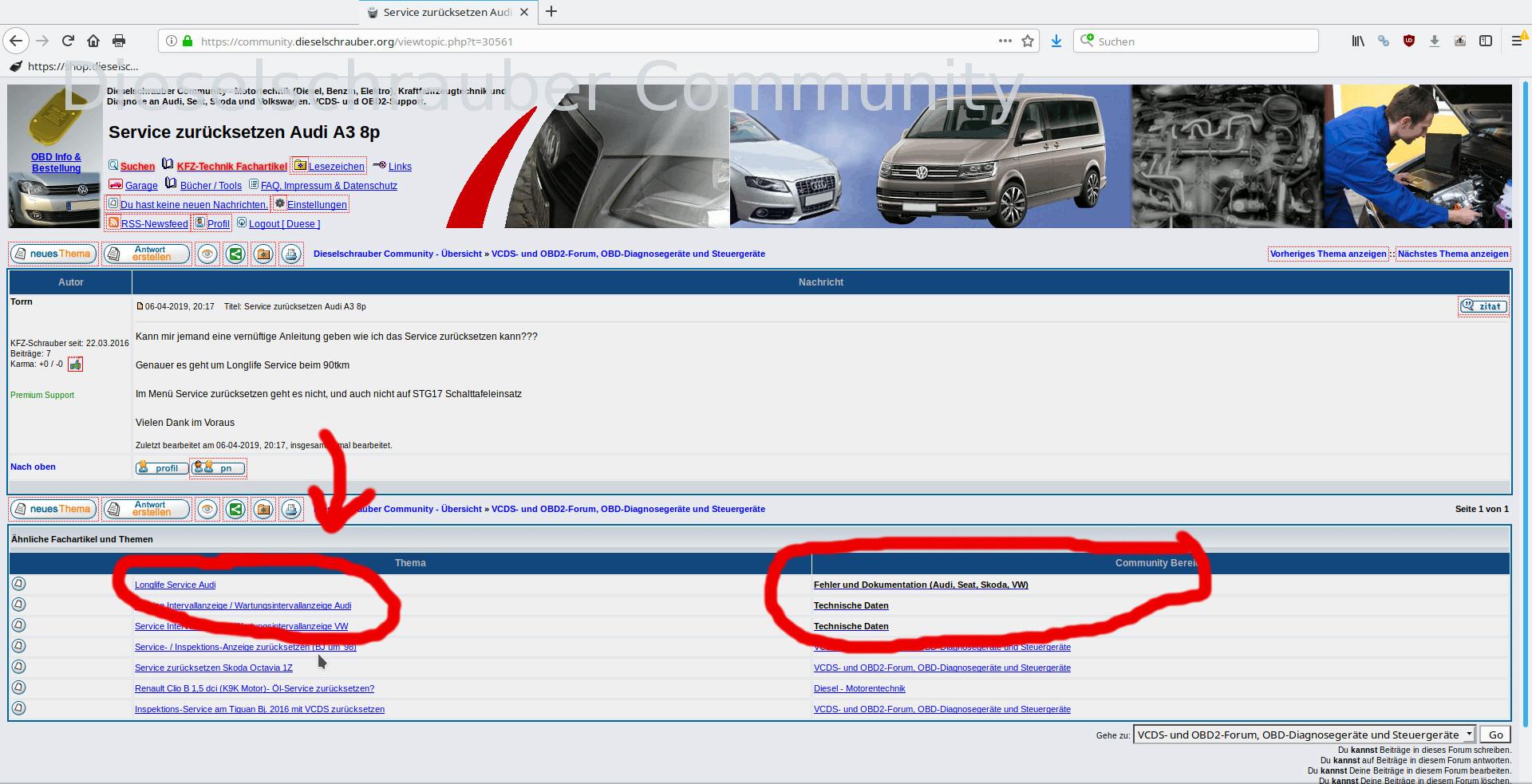
Task: Click the 'Links' menu entry
Action: 400,167
